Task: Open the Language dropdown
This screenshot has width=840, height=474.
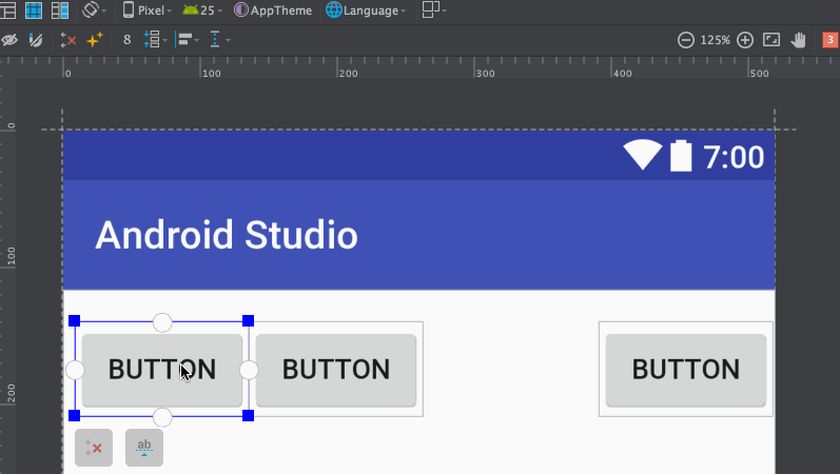Action: [366, 10]
